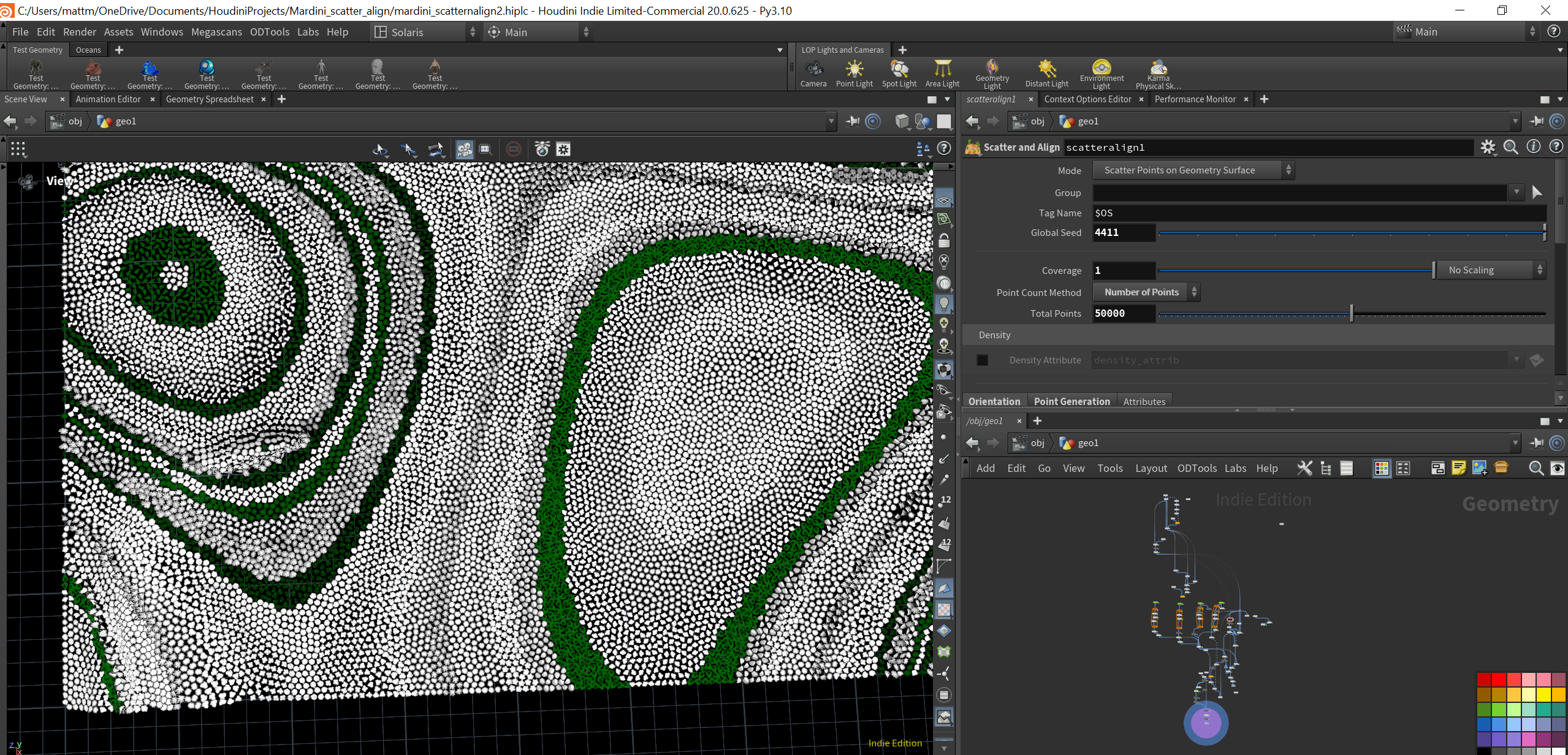
Task: Click the Distant Light shelf tool
Action: (x=1046, y=74)
